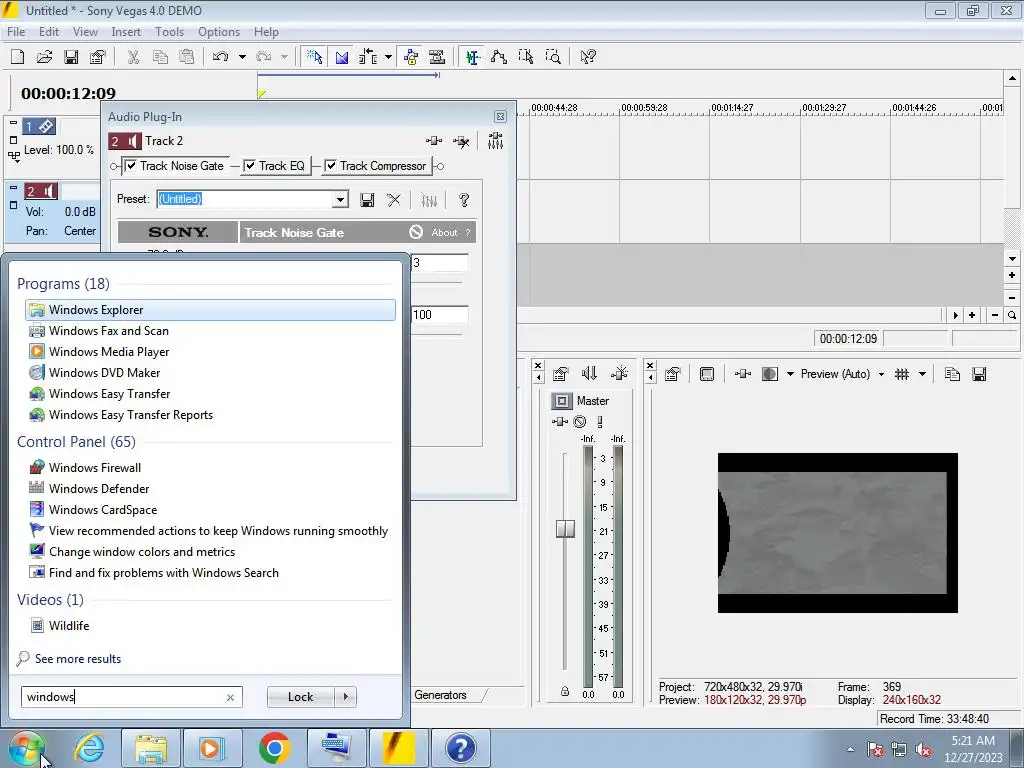Viewport: 1024px width, 768px height.
Task: Select the Selection edit tool
Action: (x=526, y=57)
